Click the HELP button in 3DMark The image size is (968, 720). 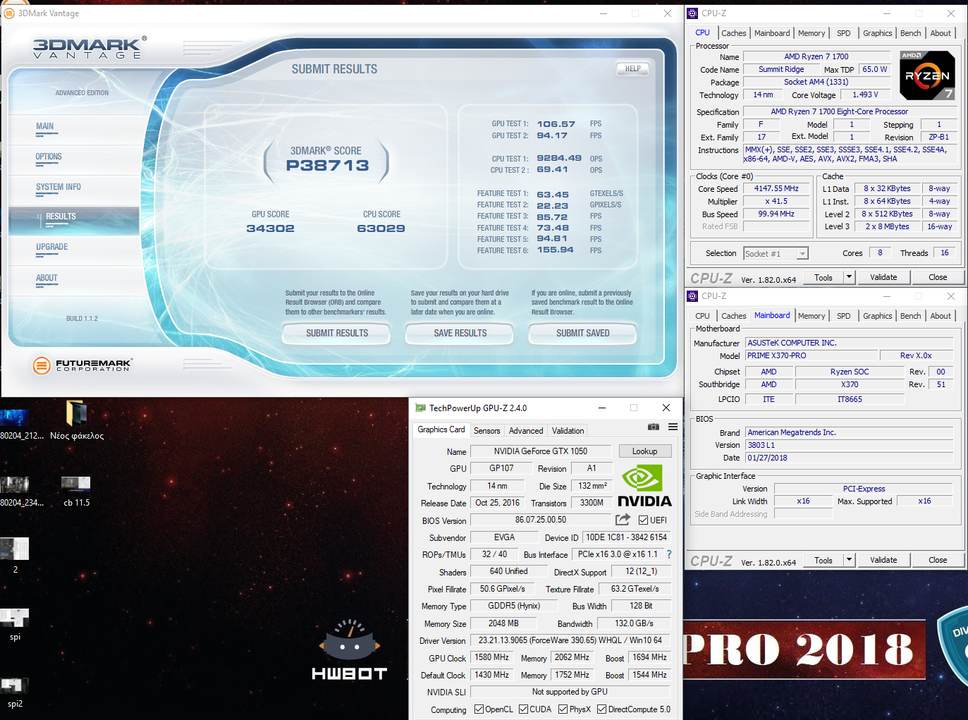tap(632, 69)
